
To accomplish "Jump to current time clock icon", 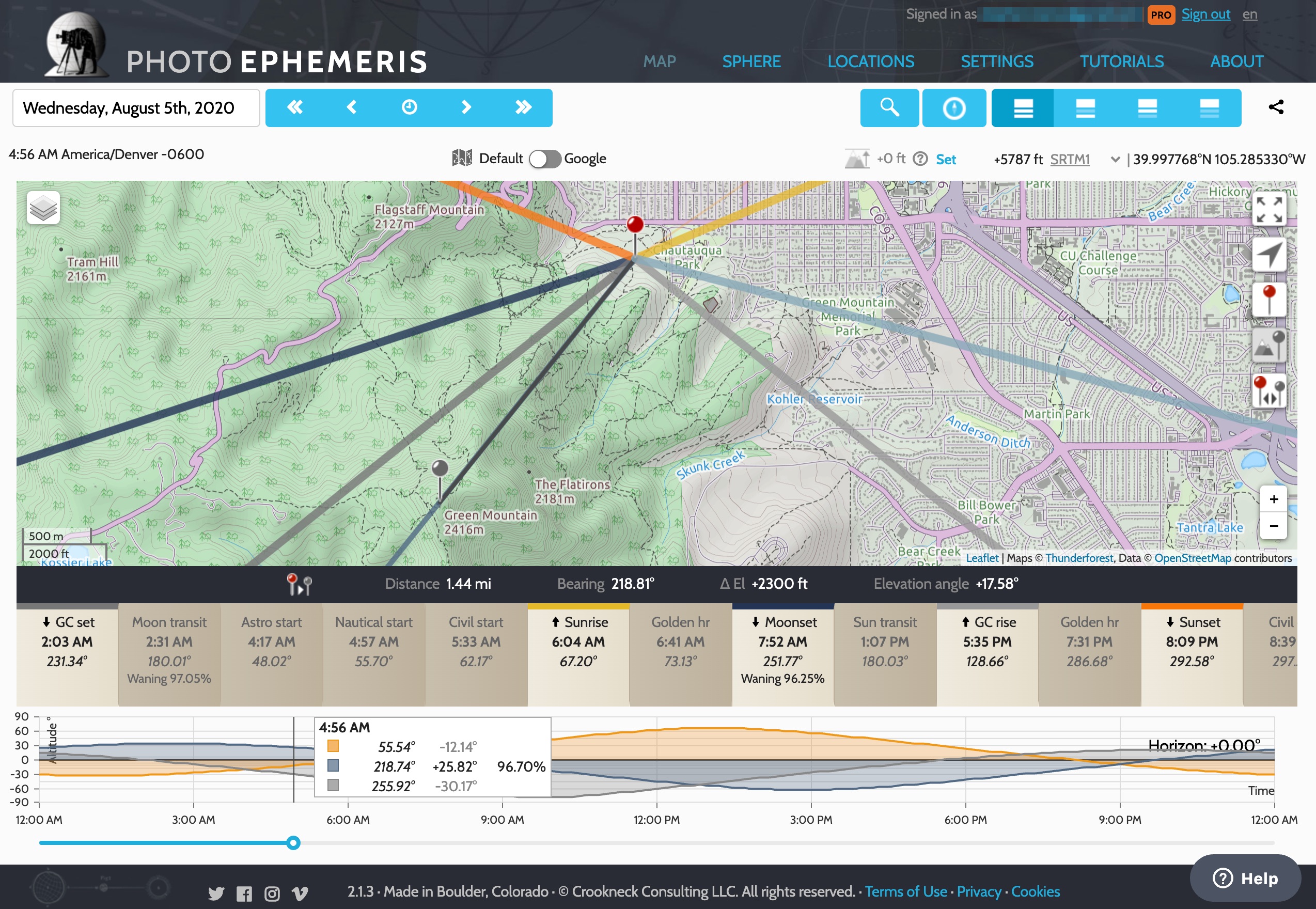I will tap(409, 107).
